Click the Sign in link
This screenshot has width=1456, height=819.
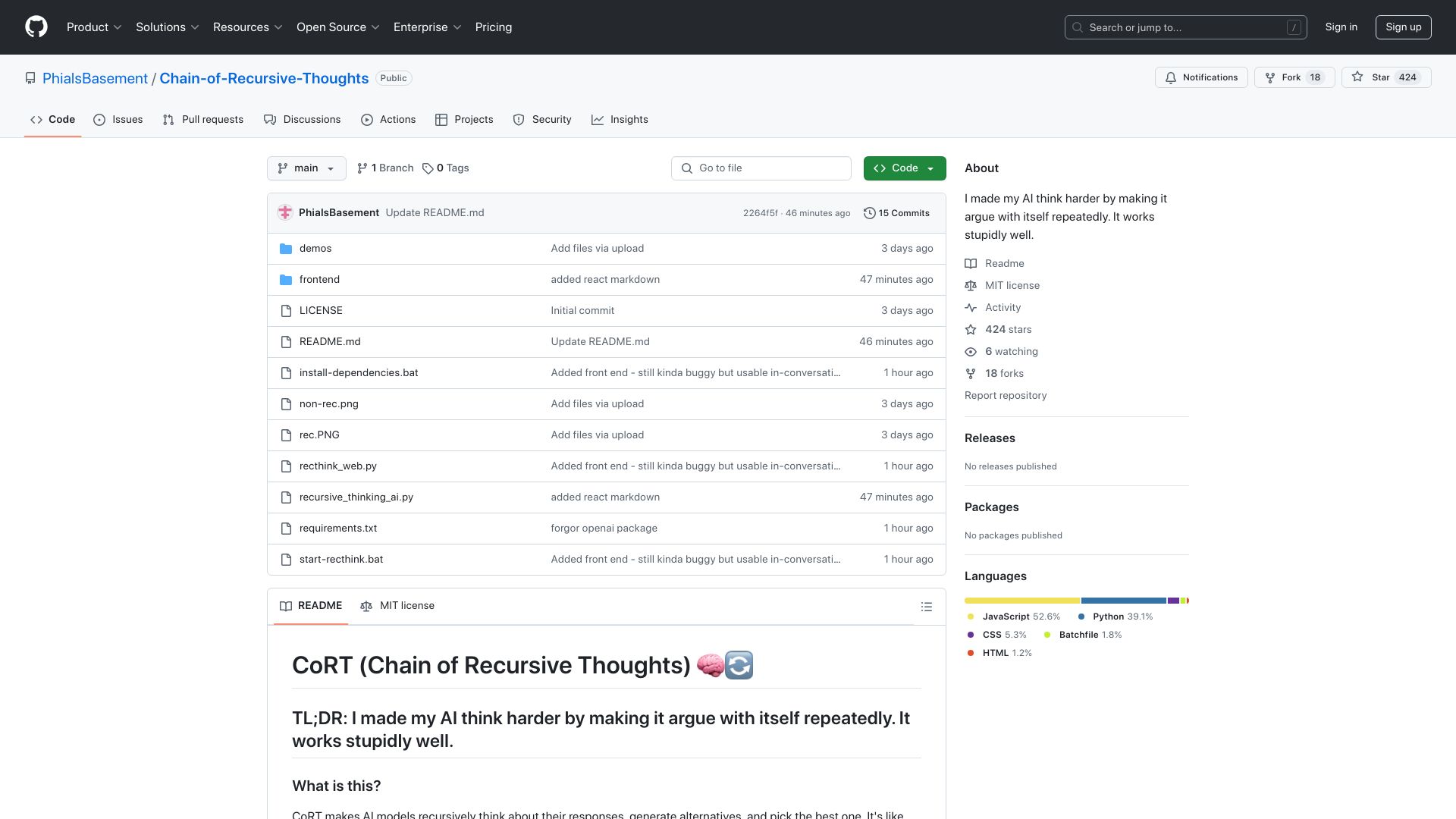coord(1341,27)
